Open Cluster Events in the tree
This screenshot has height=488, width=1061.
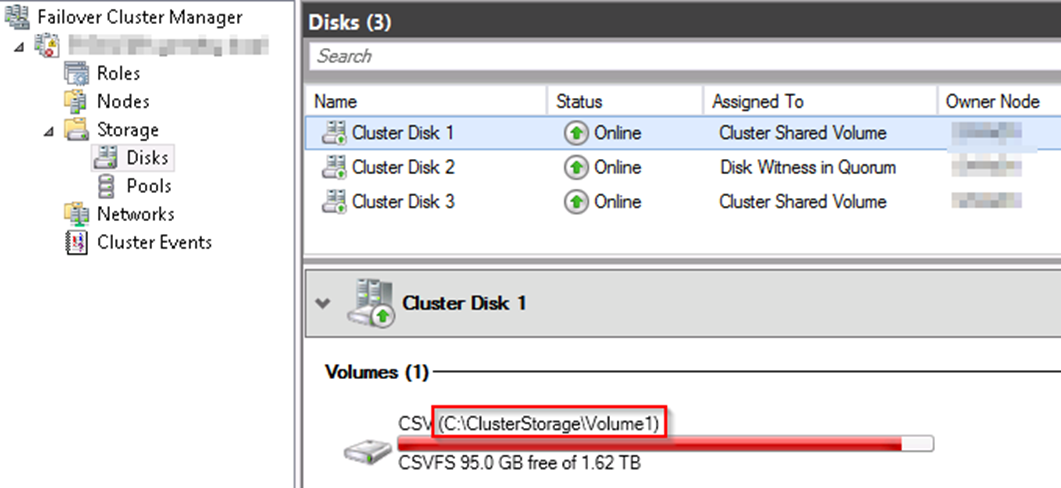(x=154, y=242)
